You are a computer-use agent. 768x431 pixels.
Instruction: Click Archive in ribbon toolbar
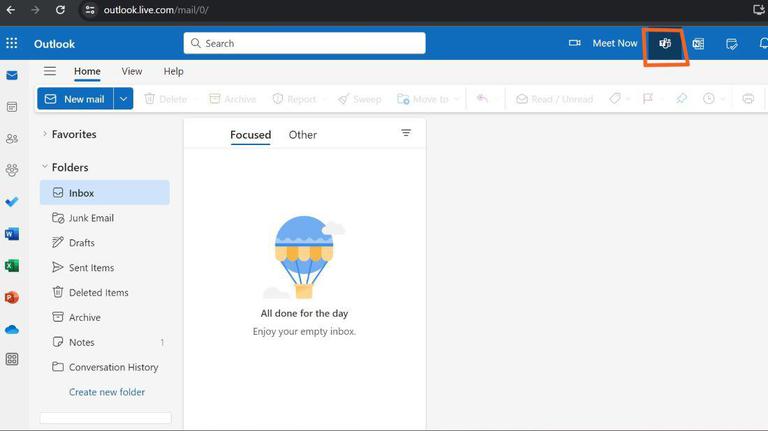tap(233, 99)
